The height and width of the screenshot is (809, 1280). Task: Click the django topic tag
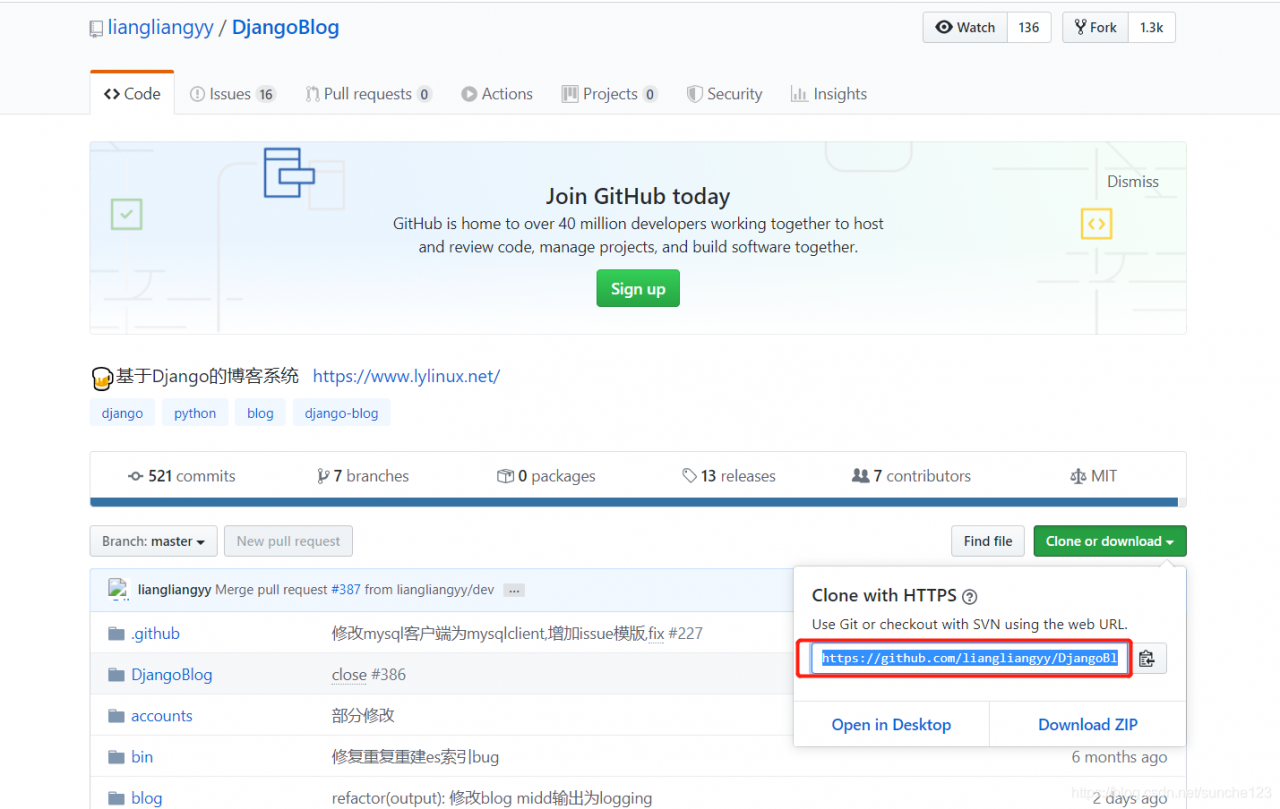point(123,413)
